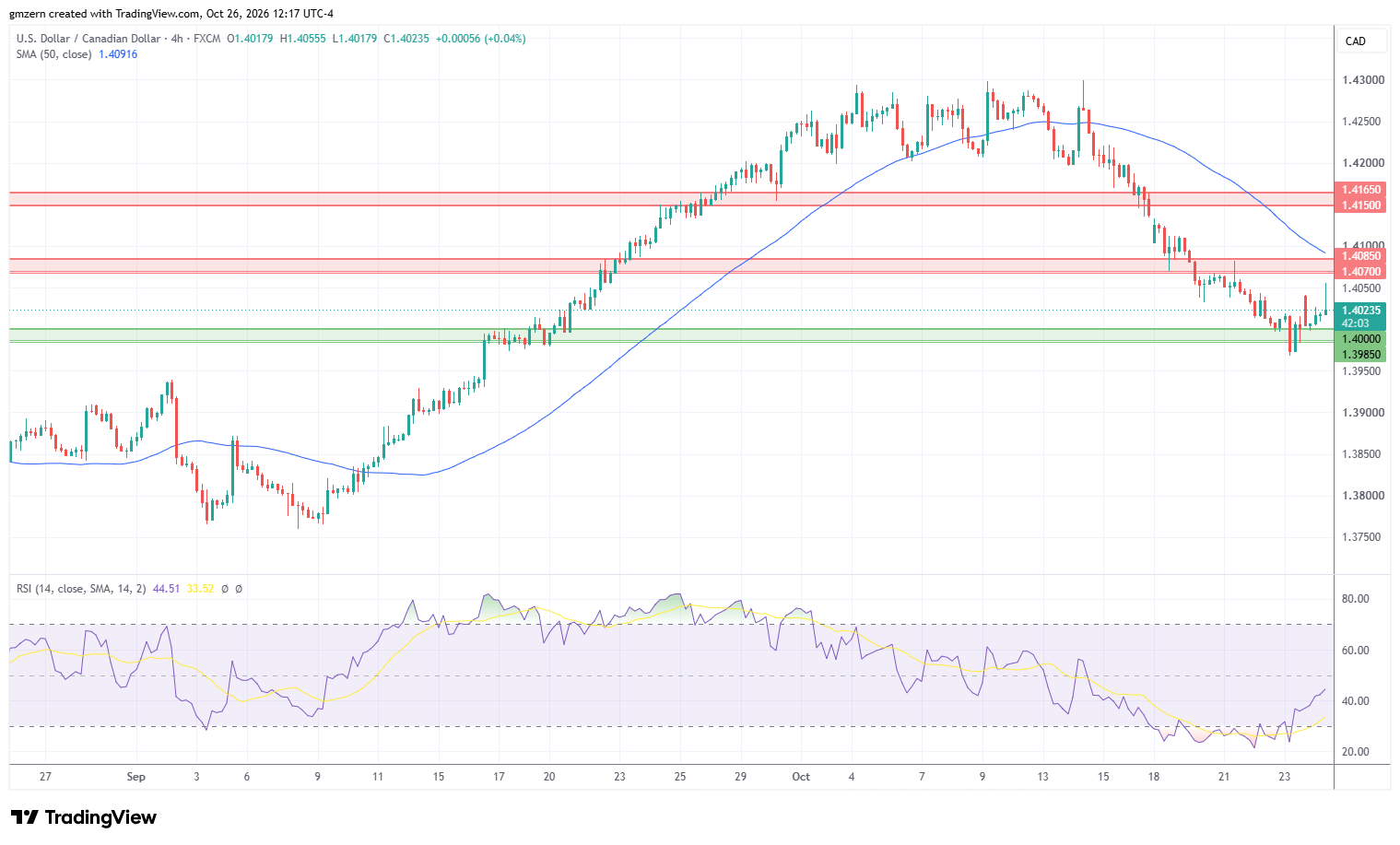Click the 1.39500 price axis label
The width and height of the screenshot is (1400, 845).
1363,371
